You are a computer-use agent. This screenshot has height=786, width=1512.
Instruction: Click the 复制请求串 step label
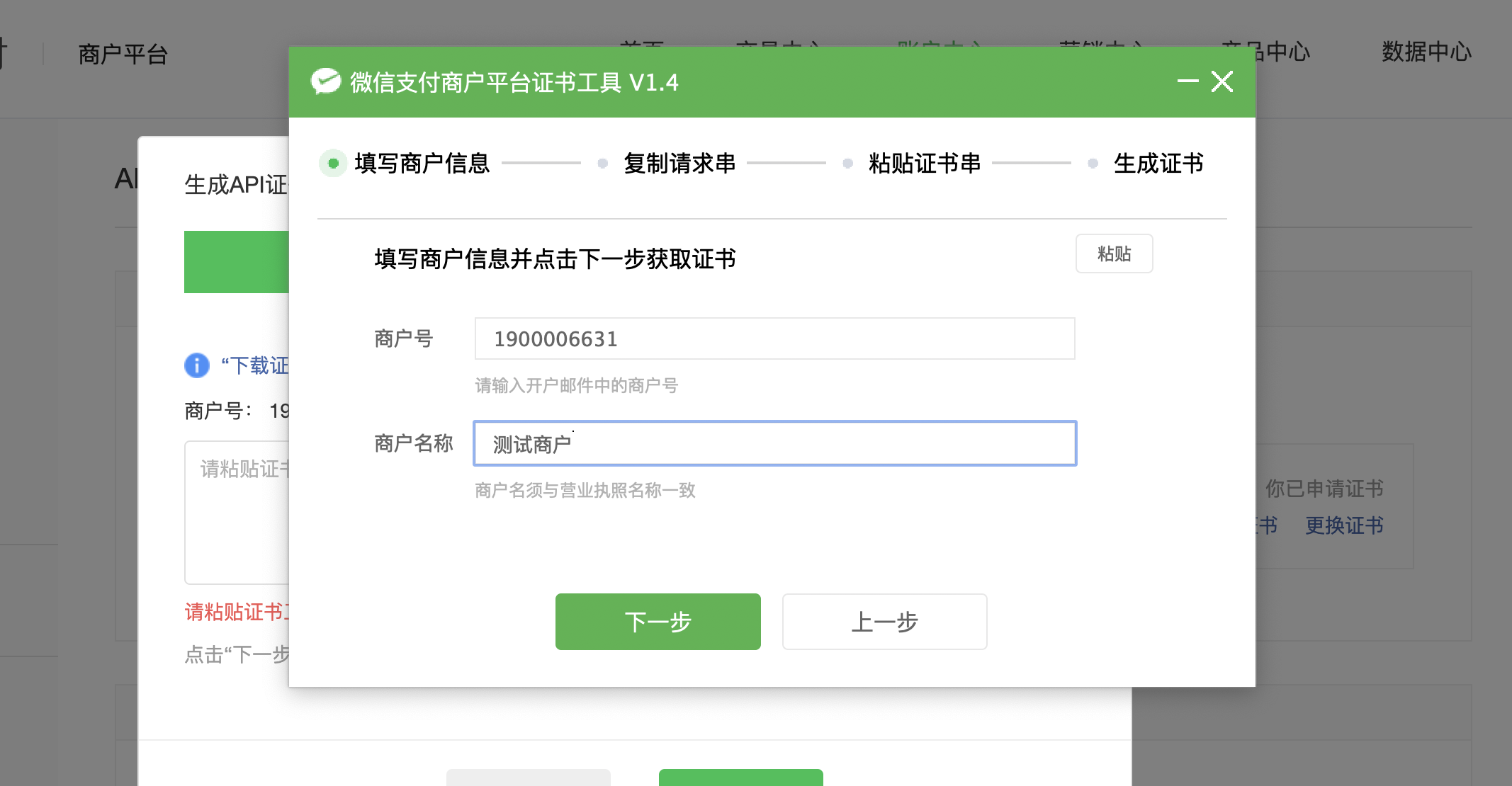coord(679,164)
